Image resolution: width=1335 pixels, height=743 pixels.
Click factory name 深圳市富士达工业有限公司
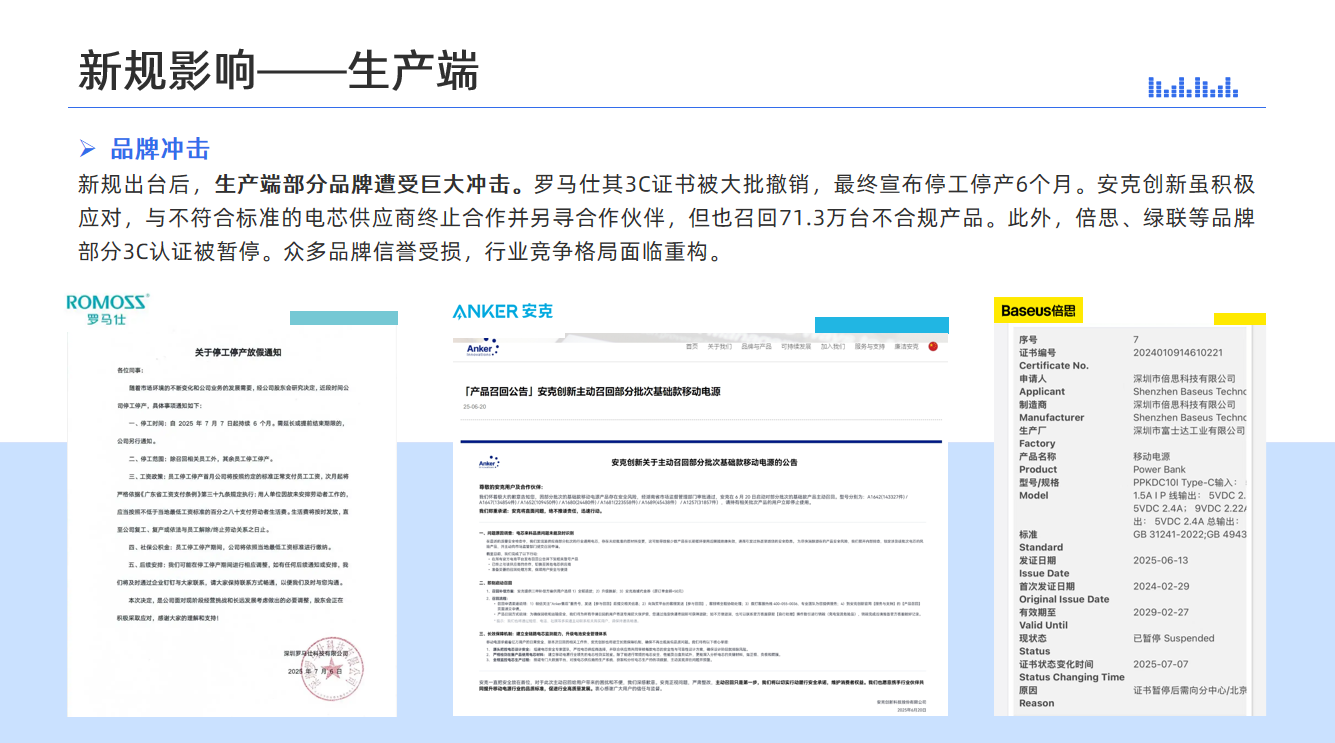(x=1189, y=431)
